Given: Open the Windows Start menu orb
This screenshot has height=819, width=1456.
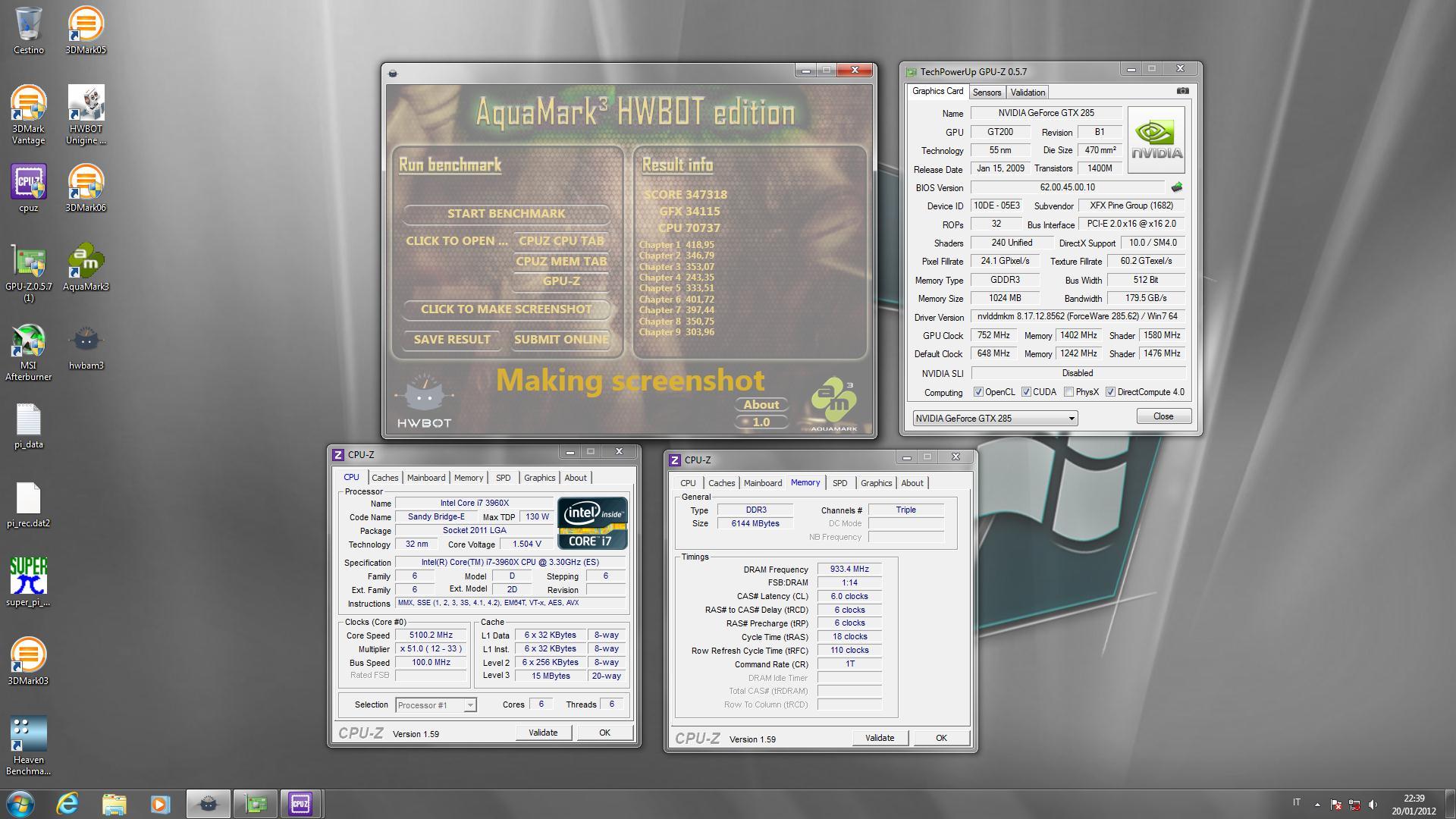Looking at the screenshot, I should click(20, 804).
